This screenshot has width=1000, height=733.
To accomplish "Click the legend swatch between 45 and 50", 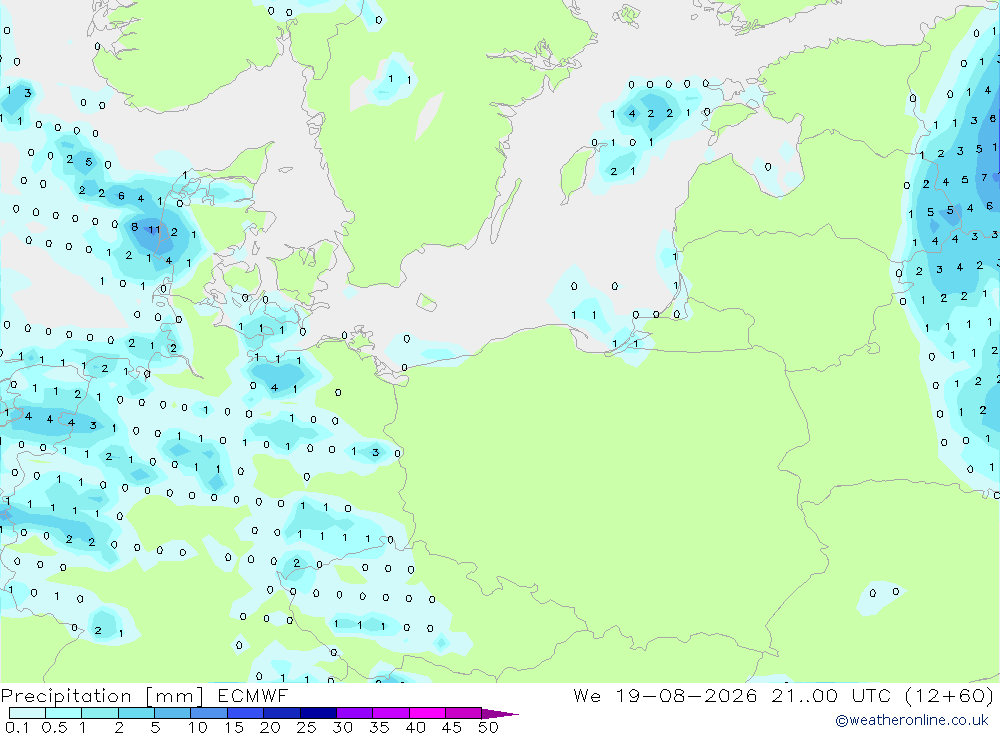I will point(463,713).
